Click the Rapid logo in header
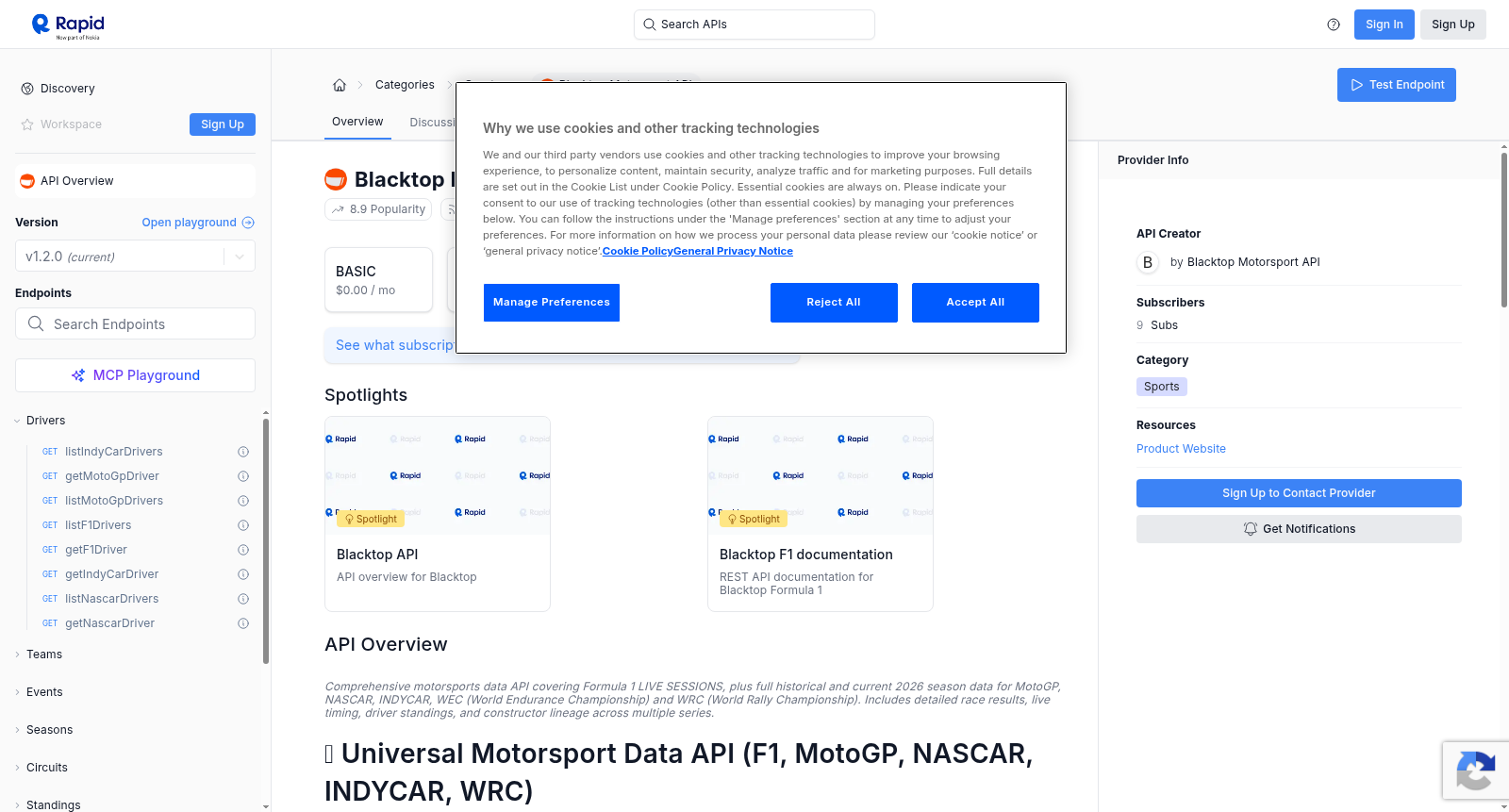This screenshot has width=1509, height=812. click(68, 25)
